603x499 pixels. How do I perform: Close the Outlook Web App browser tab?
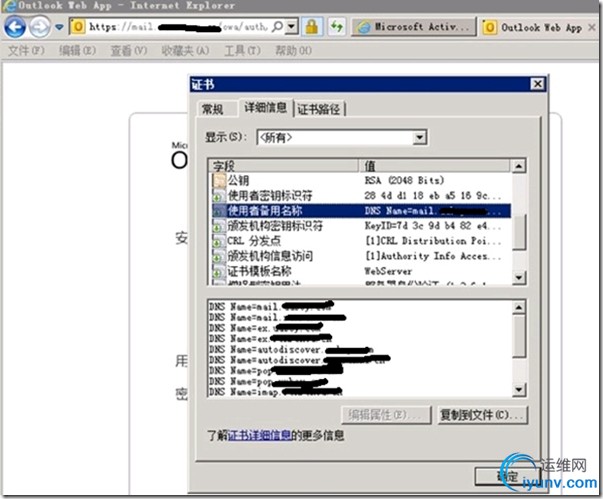tap(593, 28)
